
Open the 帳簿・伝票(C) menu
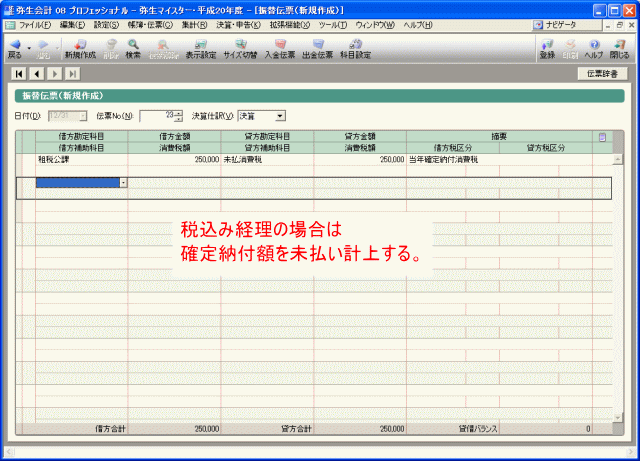coord(150,25)
